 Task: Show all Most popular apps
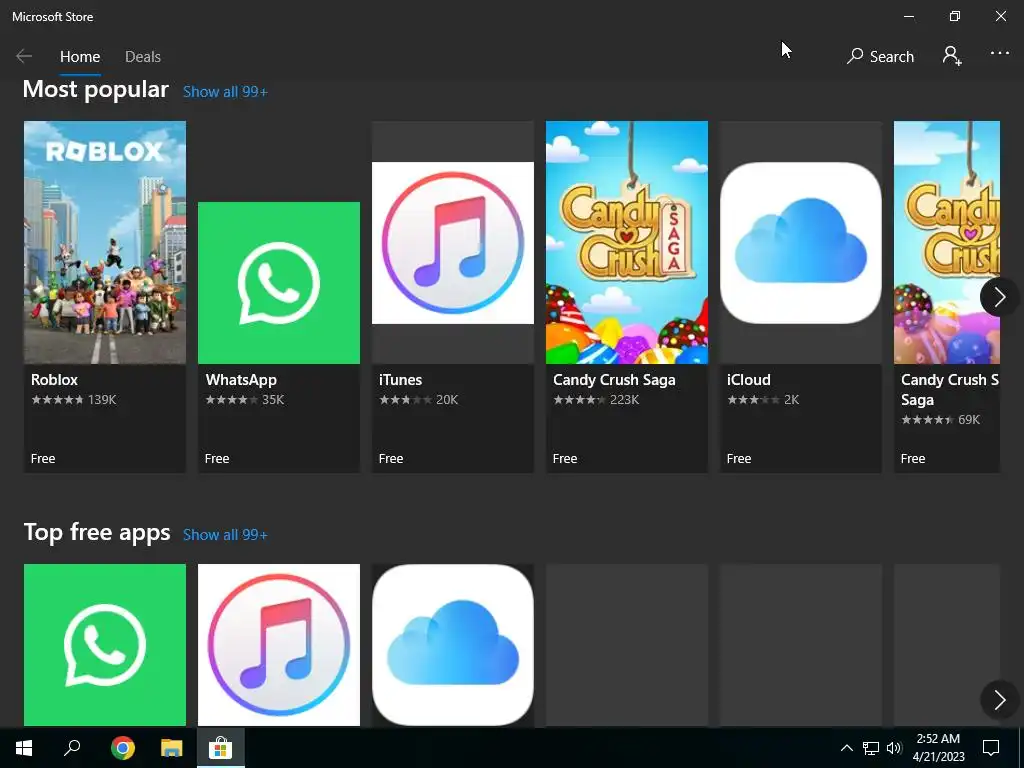point(225,92)
